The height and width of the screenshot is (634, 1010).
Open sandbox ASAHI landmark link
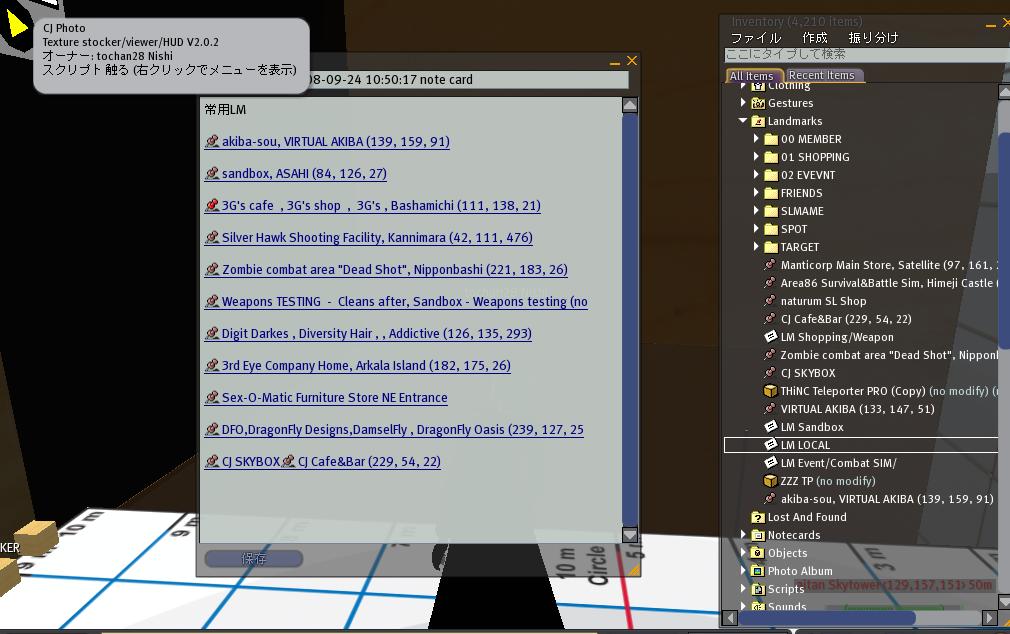[304, 174]
